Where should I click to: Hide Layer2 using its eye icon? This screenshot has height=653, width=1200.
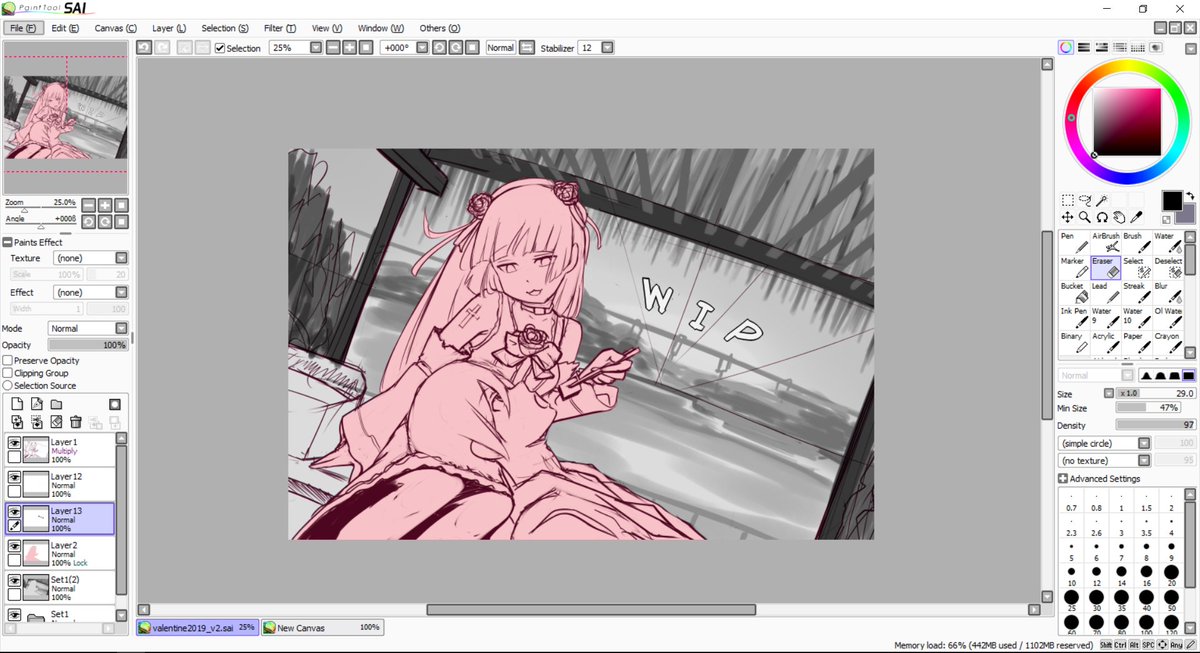15,546
